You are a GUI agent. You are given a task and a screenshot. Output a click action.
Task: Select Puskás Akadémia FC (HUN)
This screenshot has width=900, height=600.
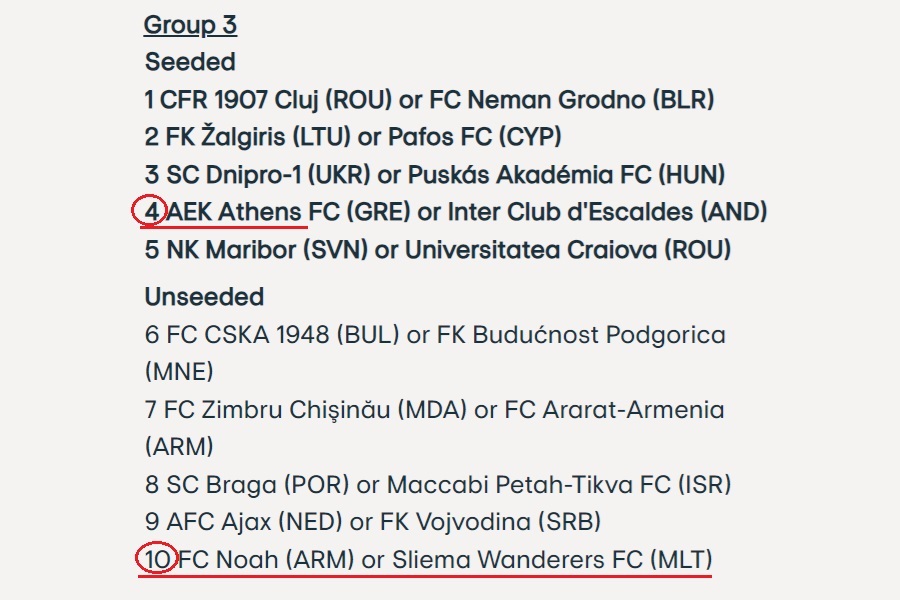pyautogui.click(x=565, y=174)
